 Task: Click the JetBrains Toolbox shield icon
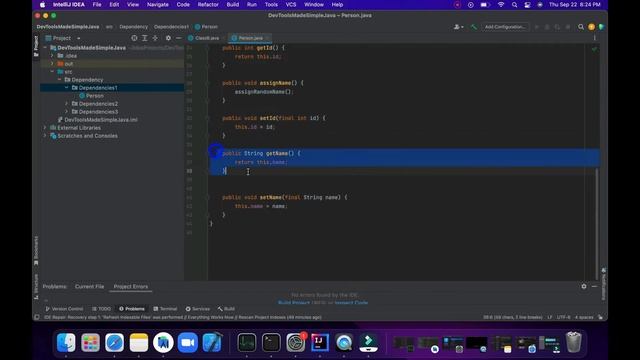click(601, 27)
